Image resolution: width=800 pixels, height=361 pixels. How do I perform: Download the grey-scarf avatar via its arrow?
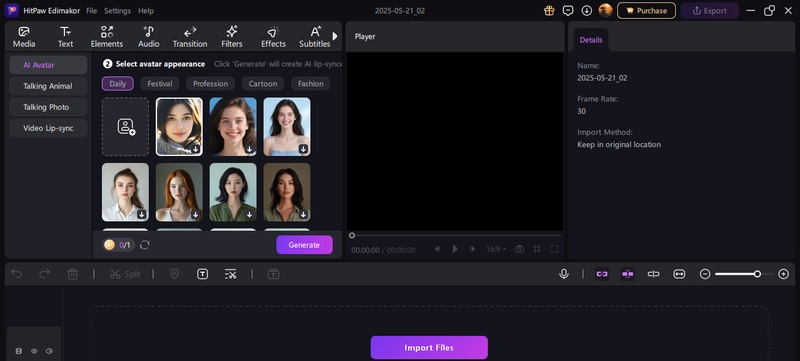point(196,149)
